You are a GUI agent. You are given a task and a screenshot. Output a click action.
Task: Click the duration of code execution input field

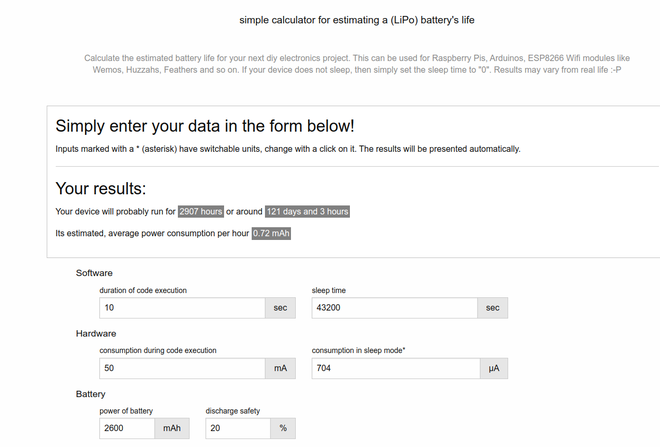click(x=182, y=308)
